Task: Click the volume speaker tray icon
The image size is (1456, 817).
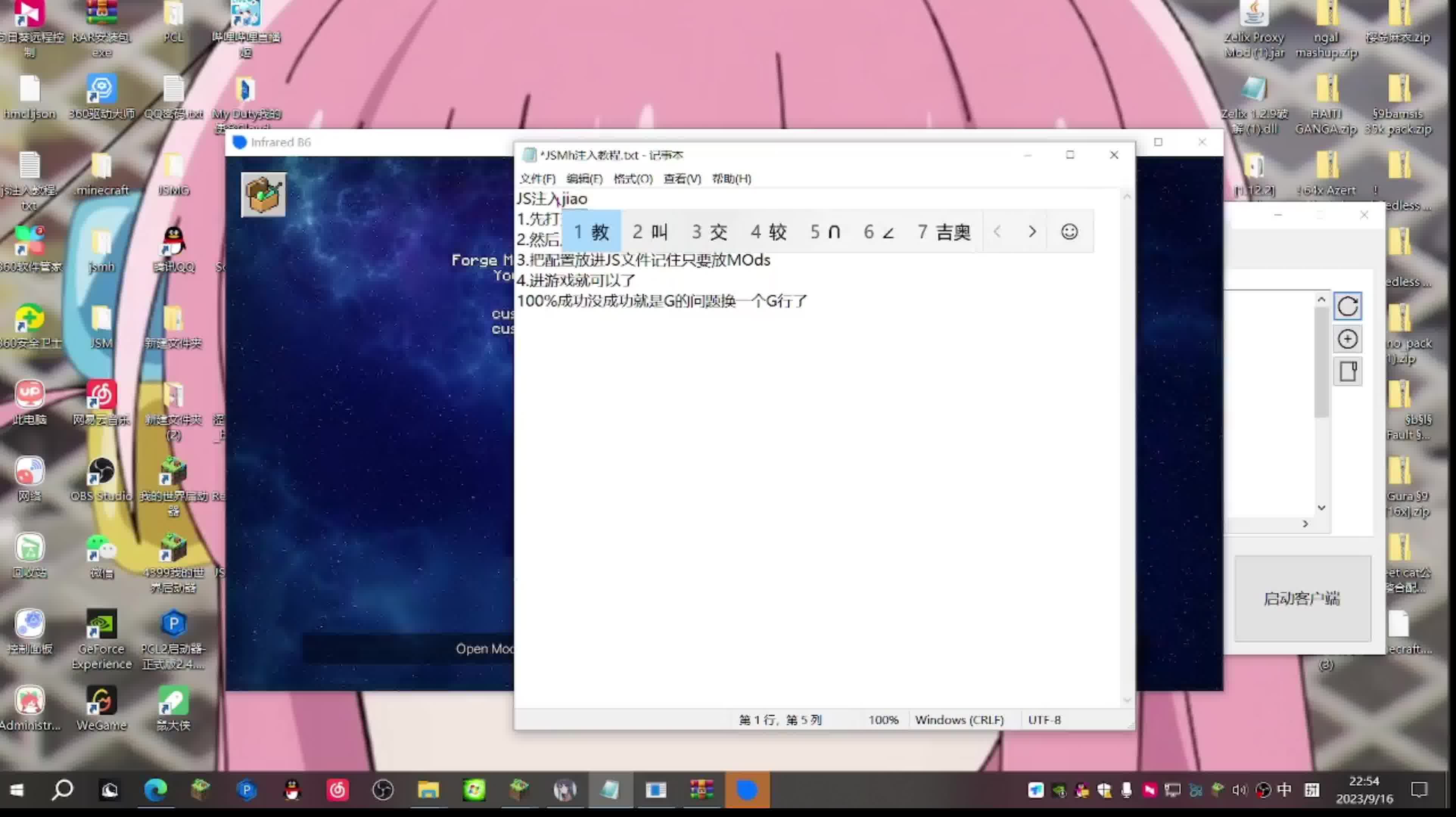Action: [x=1240, y=790]
